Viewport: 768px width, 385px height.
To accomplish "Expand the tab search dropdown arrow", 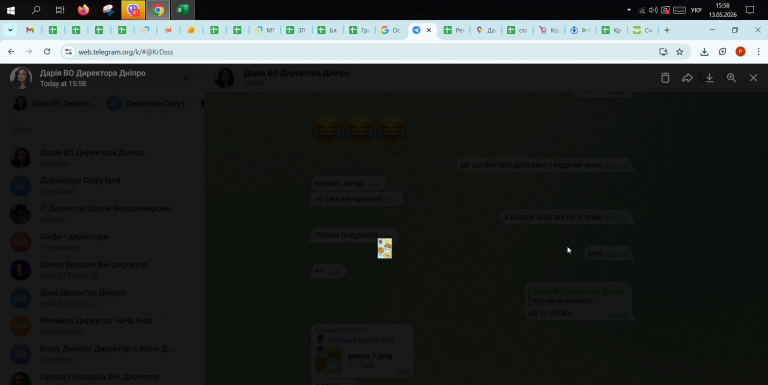I will click(10, 30).
